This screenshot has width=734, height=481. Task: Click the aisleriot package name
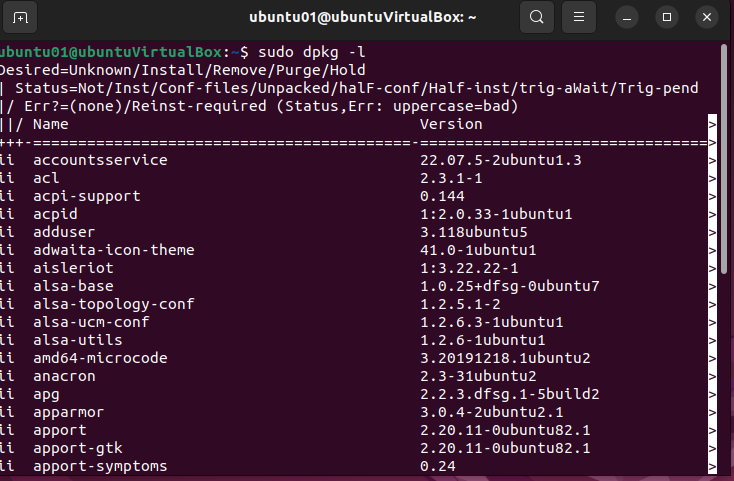point(73,268)
